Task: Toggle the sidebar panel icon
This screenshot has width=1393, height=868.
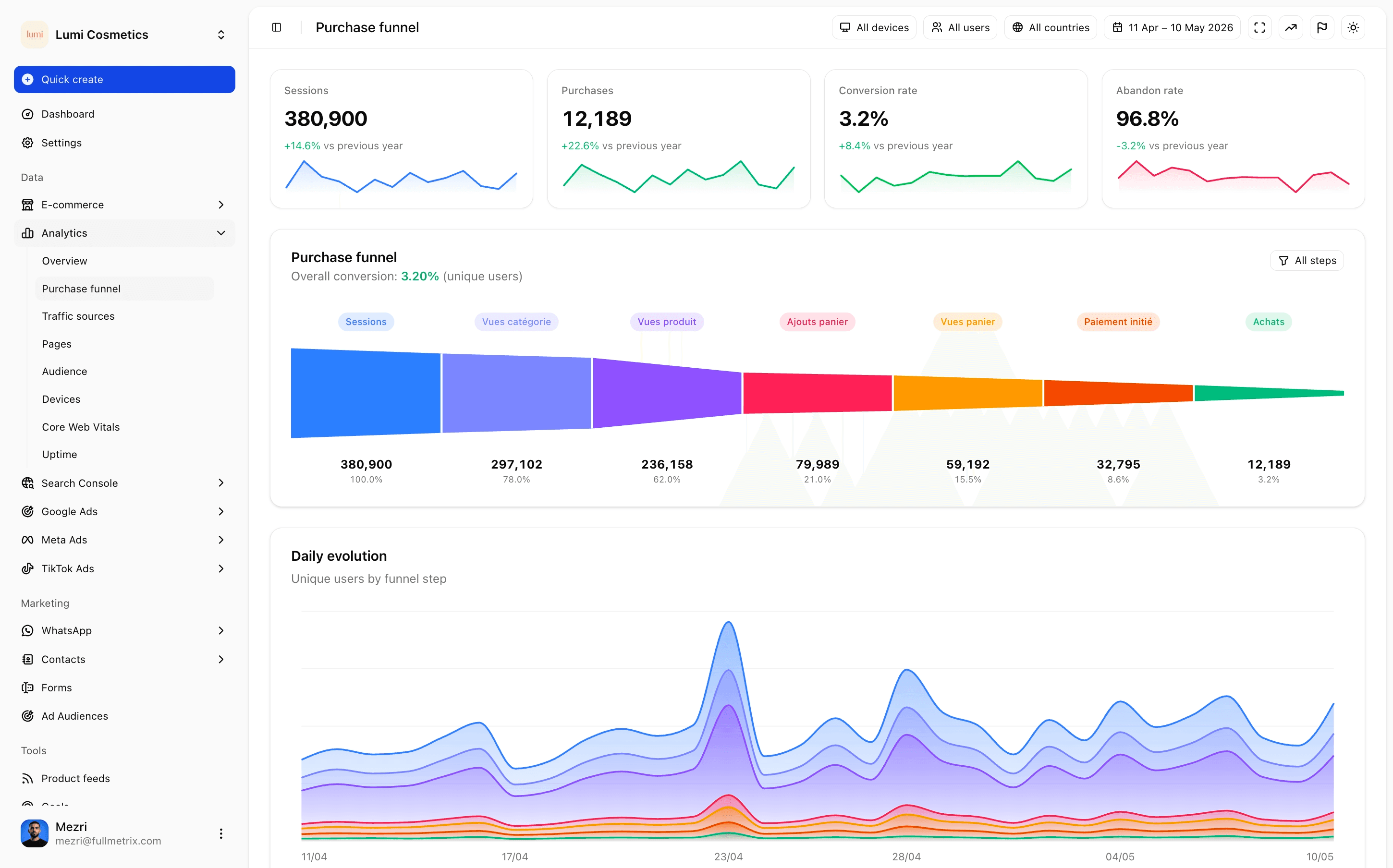Action: click(276, 27)
